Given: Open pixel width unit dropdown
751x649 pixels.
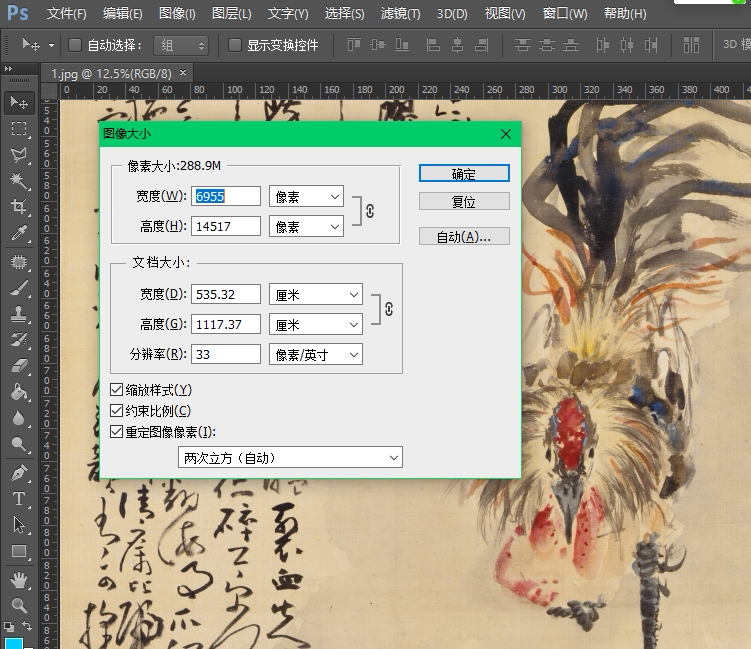Looking at the screenshot, I should [307, 196].
